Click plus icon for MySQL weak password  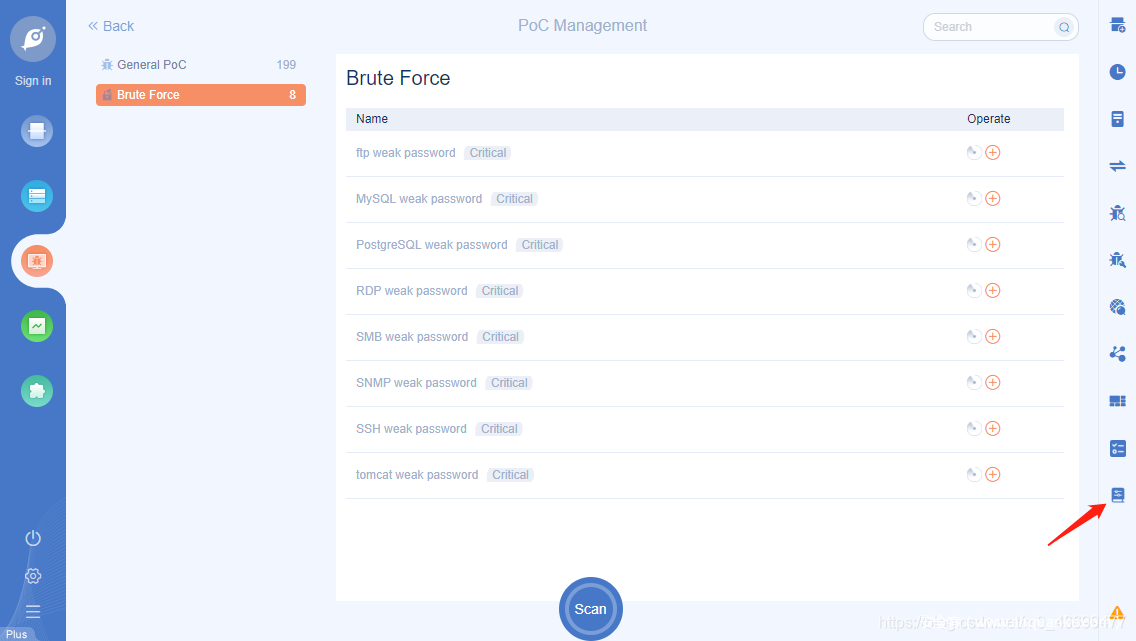(993, 199)
